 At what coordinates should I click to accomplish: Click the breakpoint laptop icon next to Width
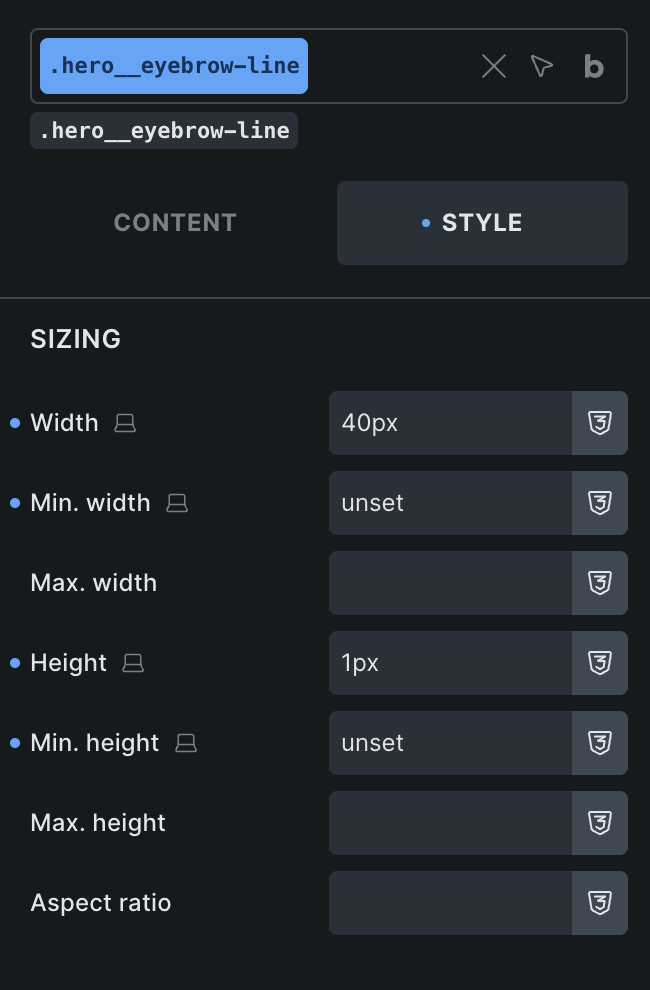[x=125, y=424]
